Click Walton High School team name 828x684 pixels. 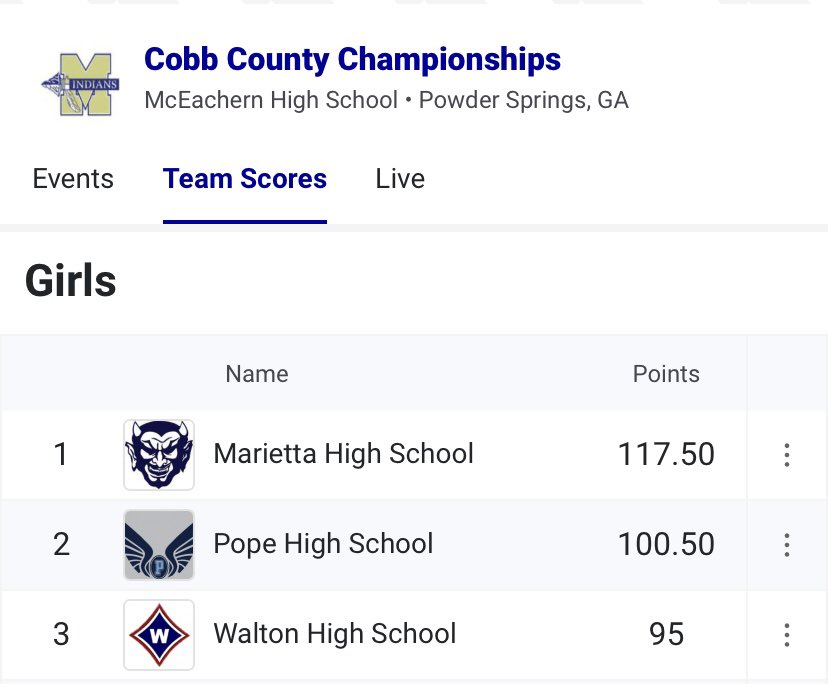pos(335,633)
